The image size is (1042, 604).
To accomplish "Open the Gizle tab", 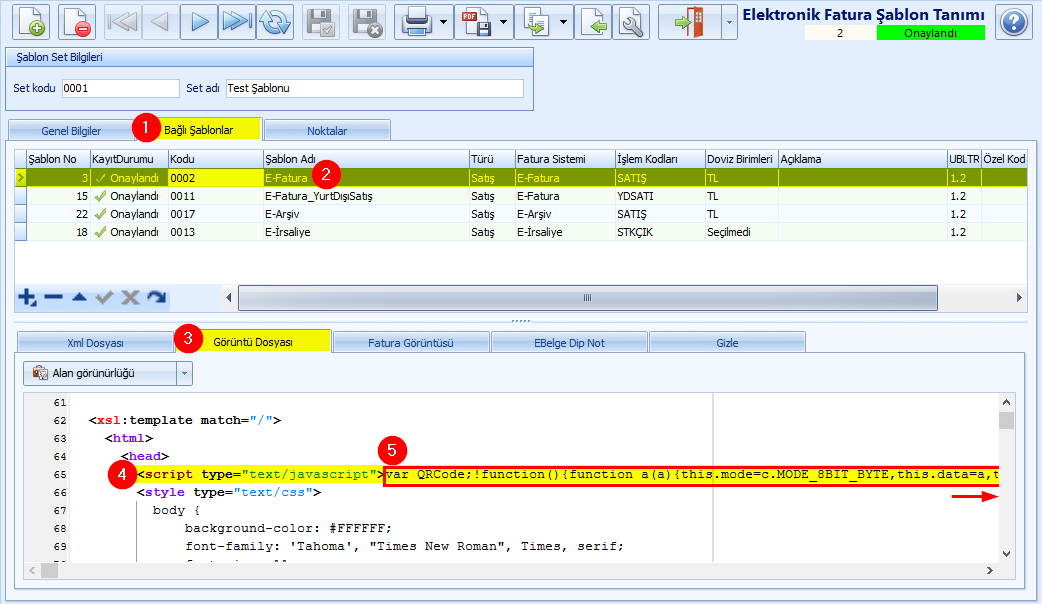I will click(x=727, y=343).
